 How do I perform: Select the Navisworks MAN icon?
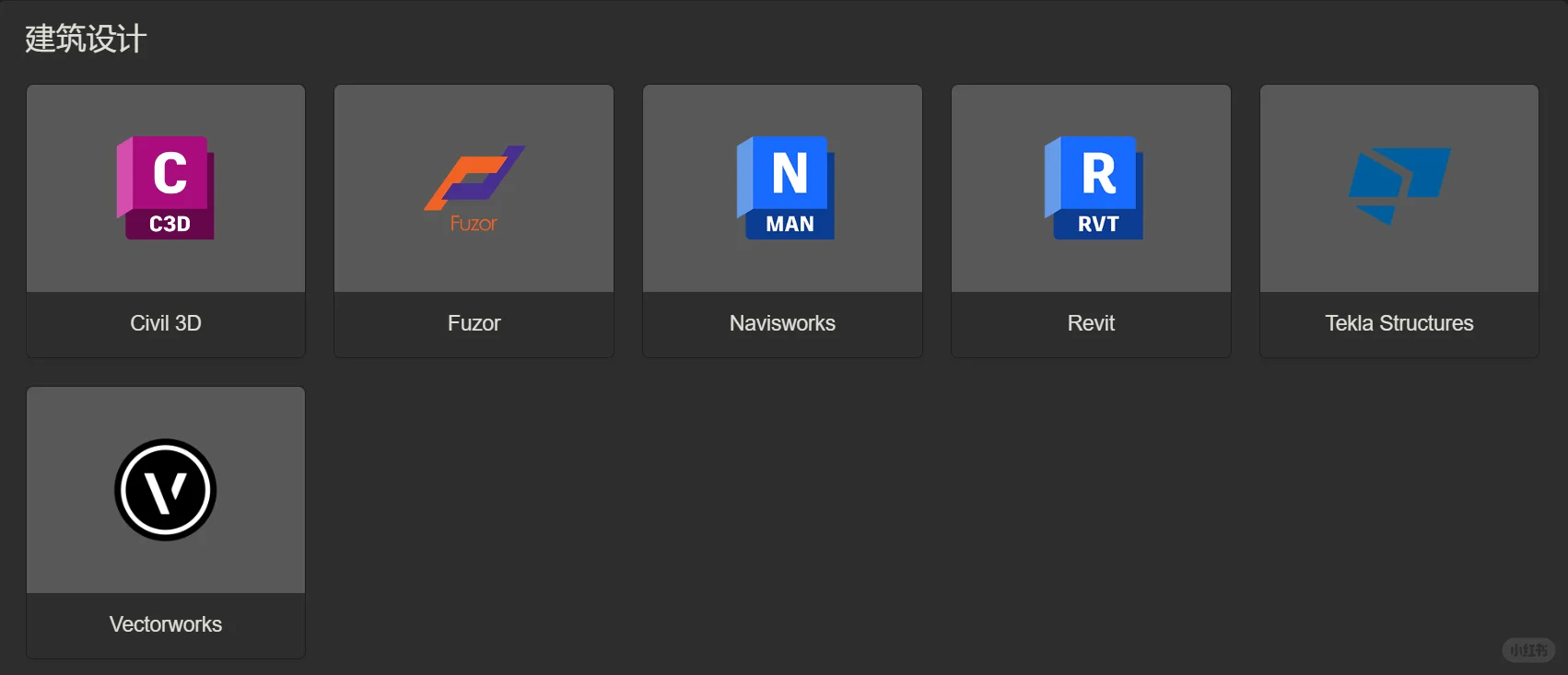786,188
